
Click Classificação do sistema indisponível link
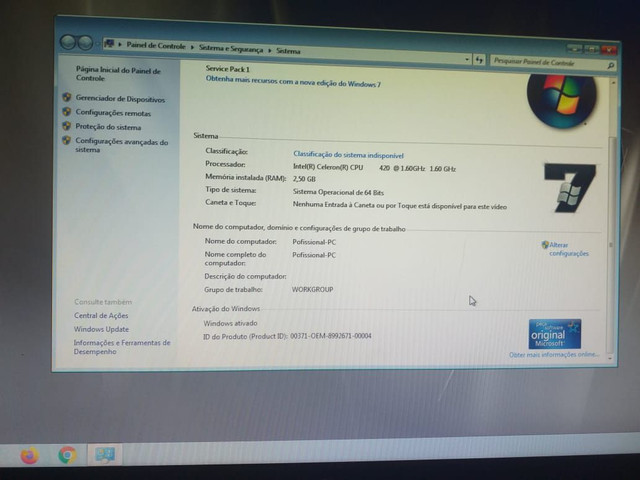click(349, 155)
